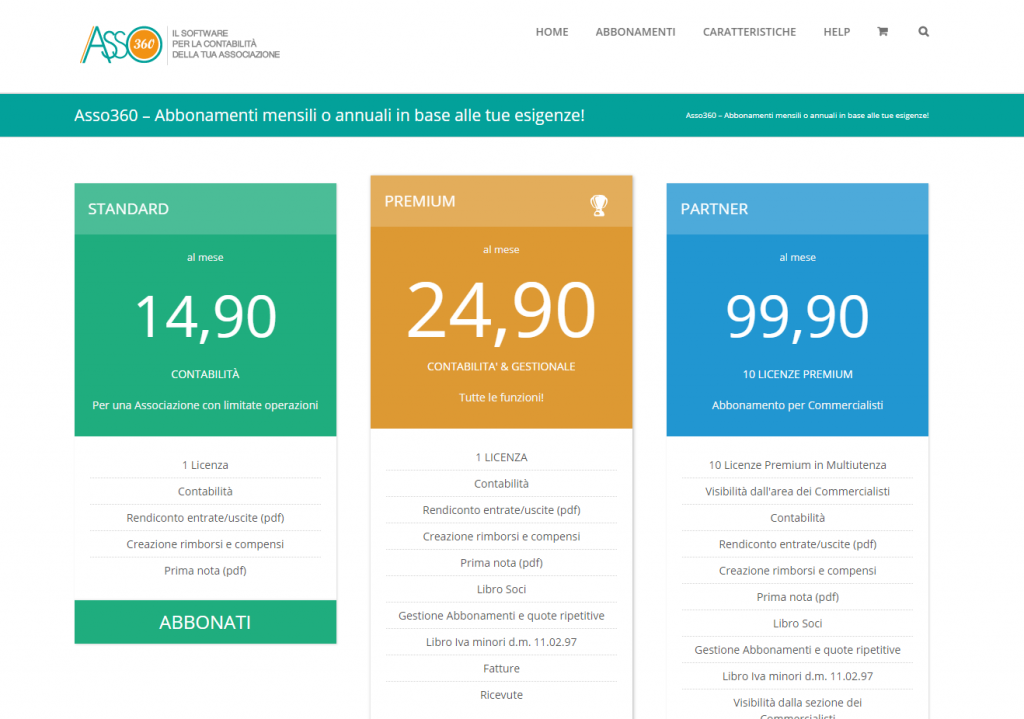Click '10 LICENZE PREMIUM' subtitle
Viewport: 1024px width, 719px height.
coord(797,374)
